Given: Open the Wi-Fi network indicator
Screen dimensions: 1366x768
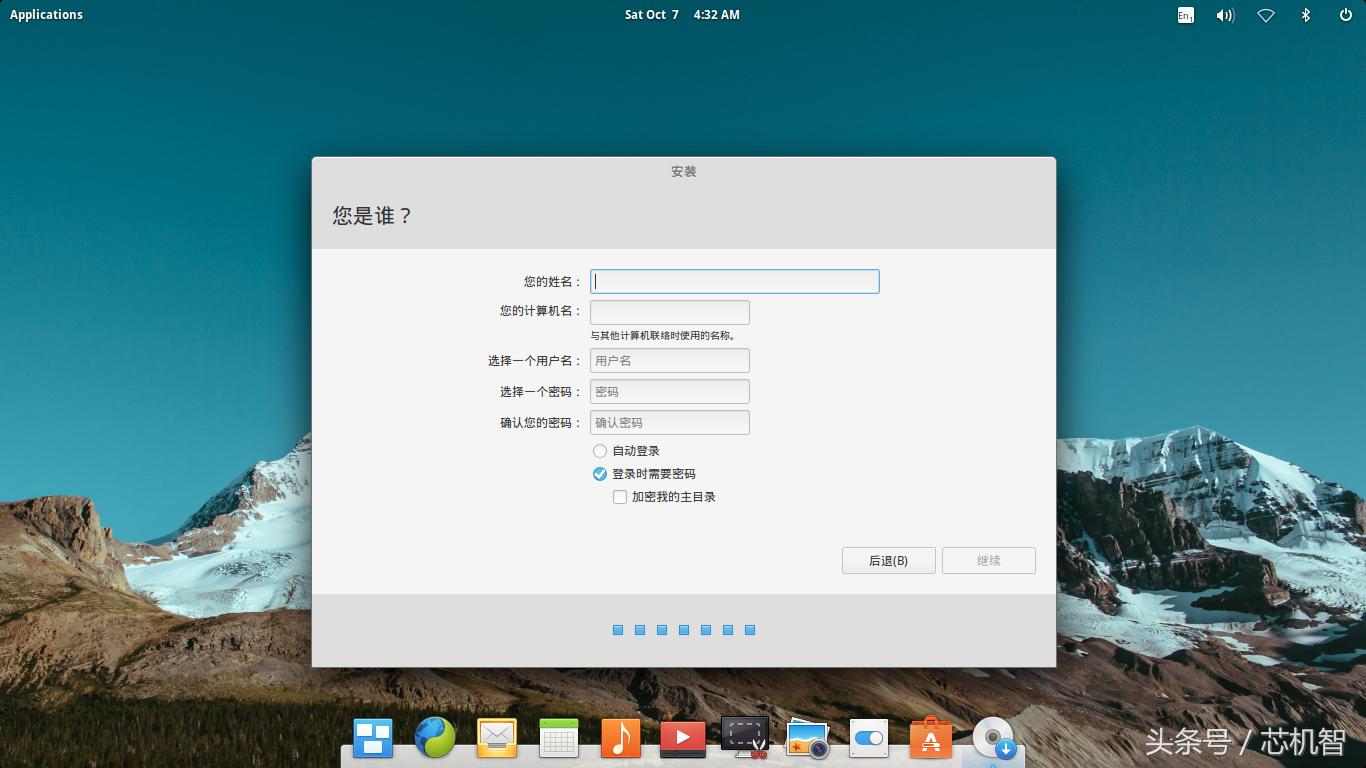Looking at the screenshot, I should tap(1265, 15).
